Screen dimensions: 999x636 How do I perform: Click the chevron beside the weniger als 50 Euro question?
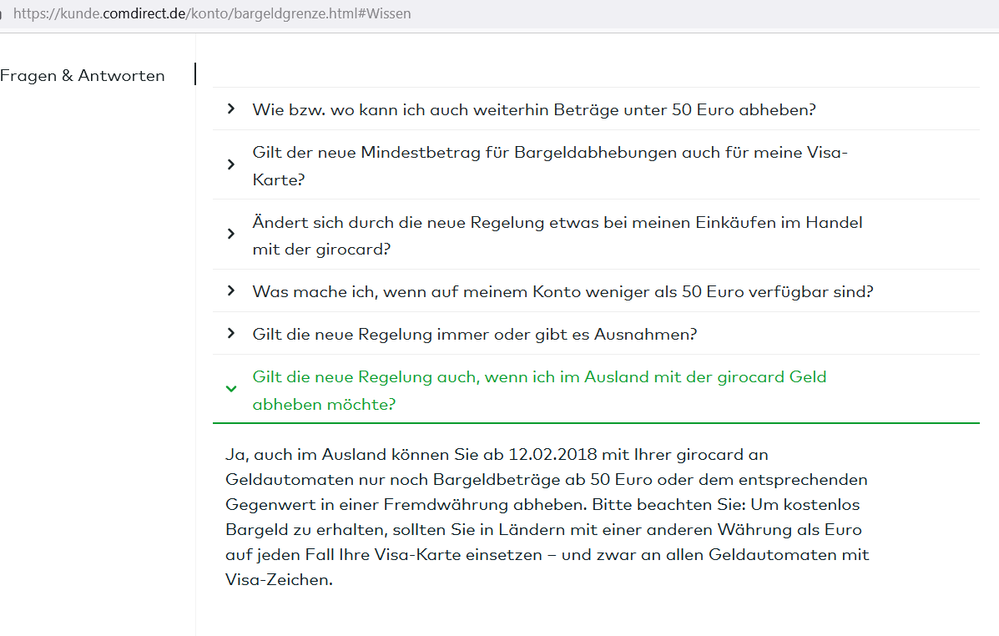pyautogui.click(x=231, y=291)
